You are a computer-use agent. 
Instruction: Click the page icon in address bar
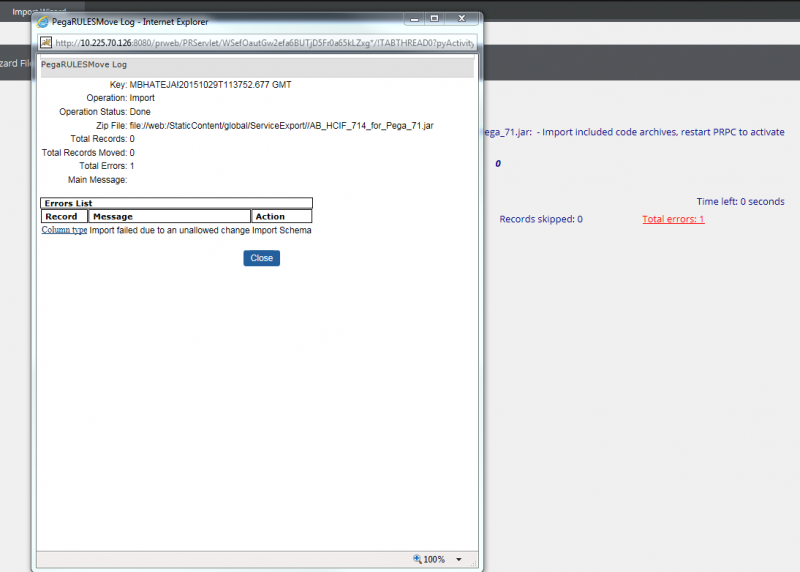(x=46, y=42)
